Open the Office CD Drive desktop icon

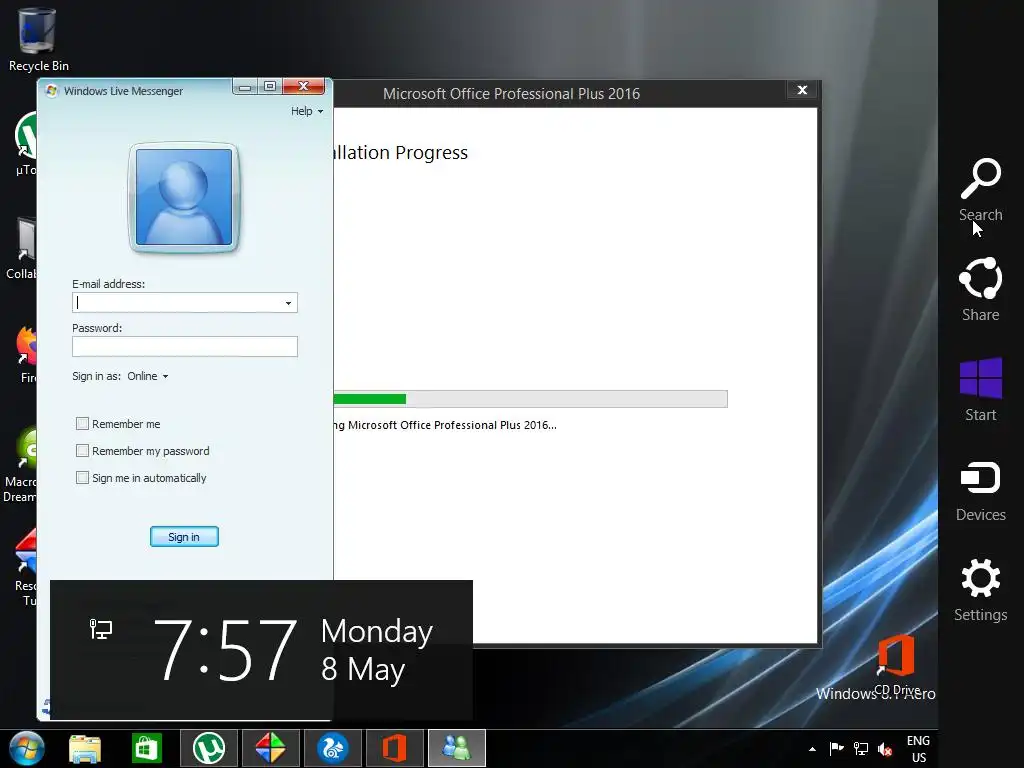(896, 665)
